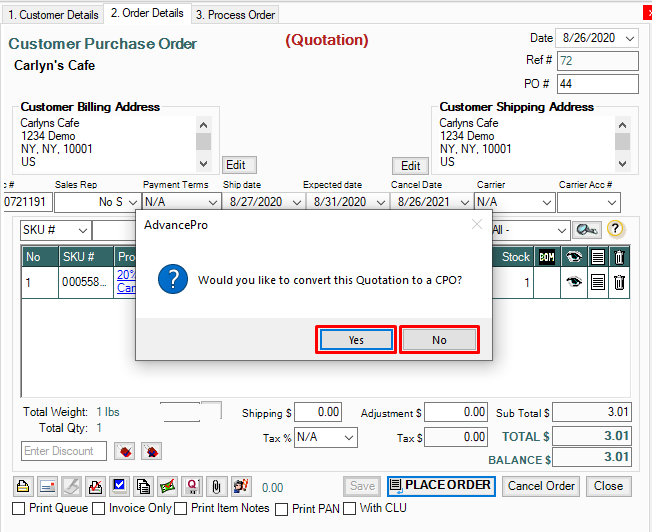Screen dimensions: 652x532
Task: Confirm conversion by clicking Yes
Action: 356,340
